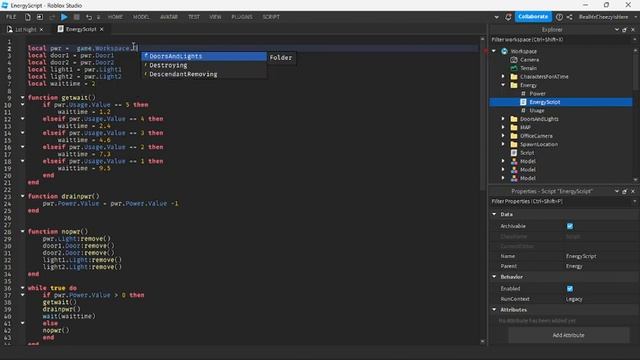Choose DescendantRemoving autocomplete suggestion

point(204,74)
